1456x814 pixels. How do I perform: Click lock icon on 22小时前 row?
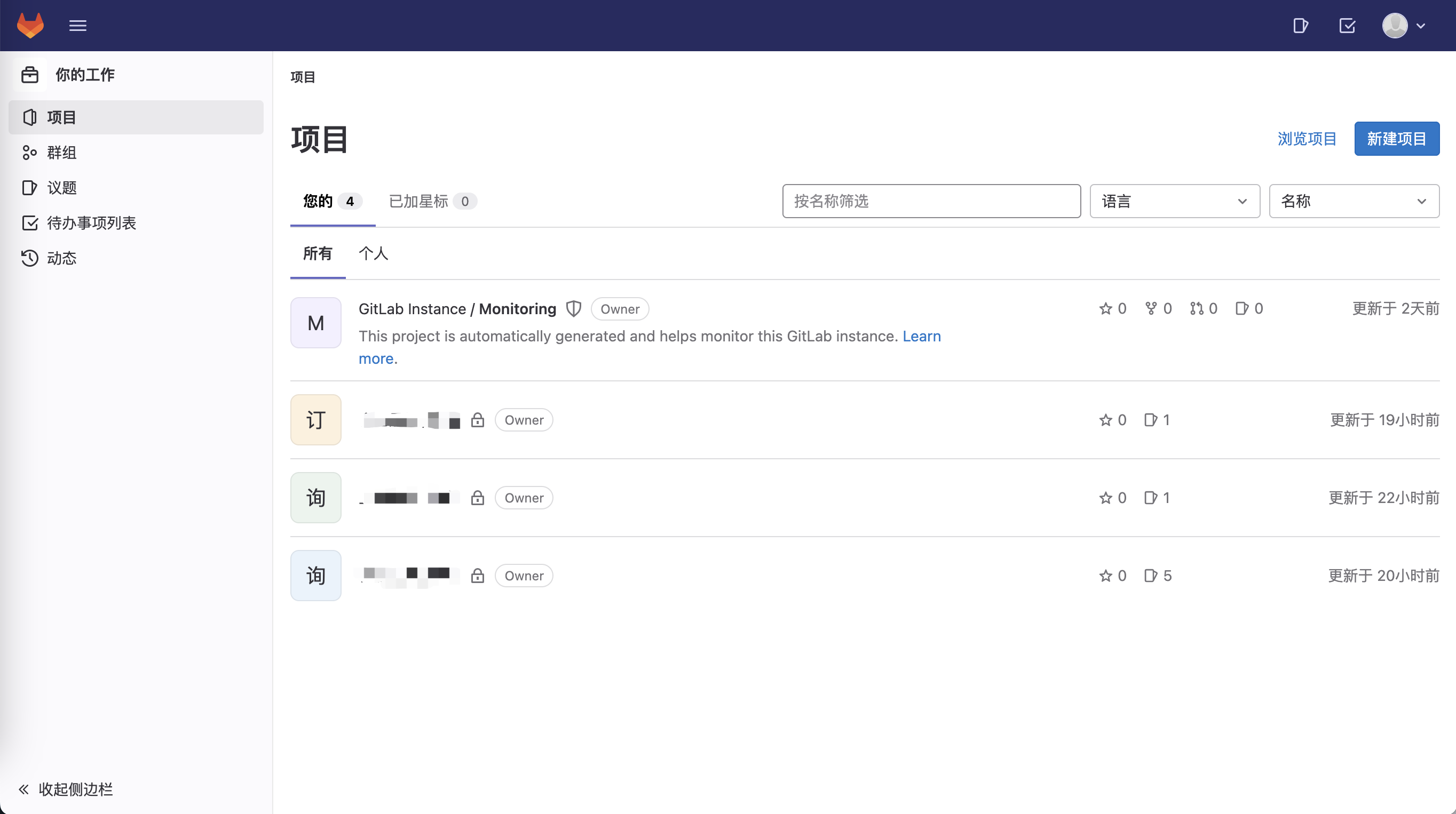(x=478, y=498)
